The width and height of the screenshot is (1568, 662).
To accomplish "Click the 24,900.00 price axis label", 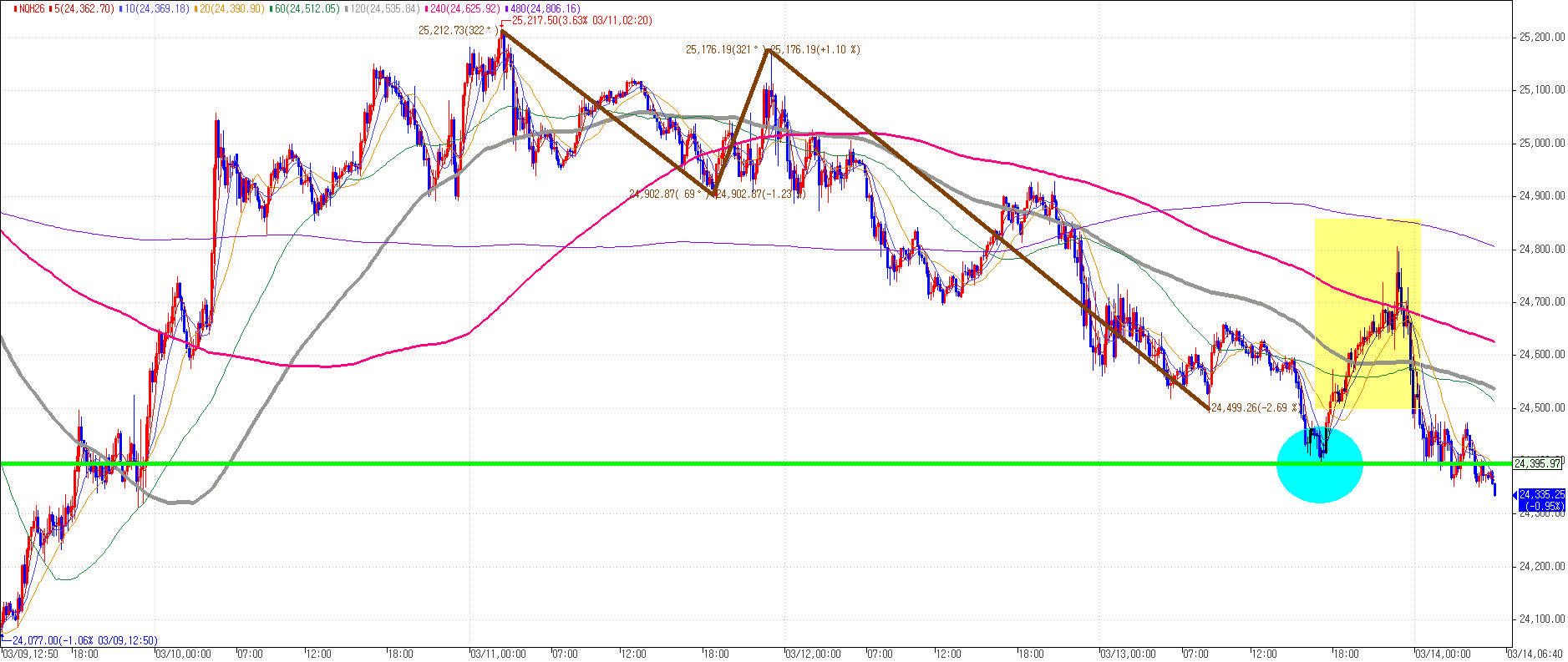I will point(1543,196).
